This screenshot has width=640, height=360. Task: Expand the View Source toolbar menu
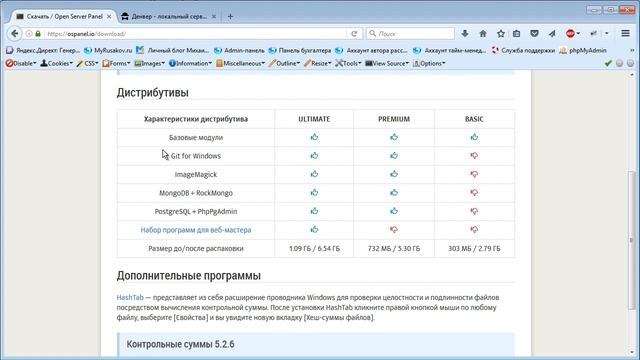click(x=387, y=63)
